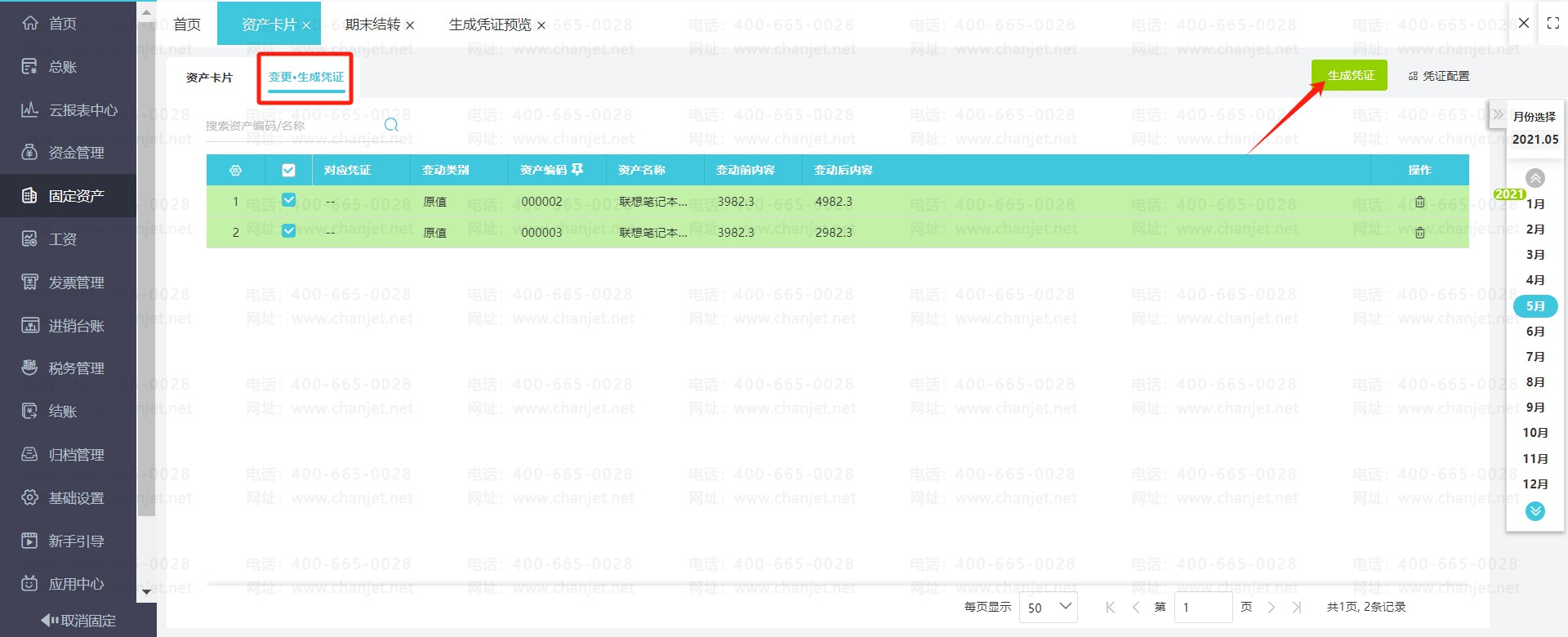Select 12月 in month selector
Viewport: 1568px width, 637px height.
point(1535,484)
